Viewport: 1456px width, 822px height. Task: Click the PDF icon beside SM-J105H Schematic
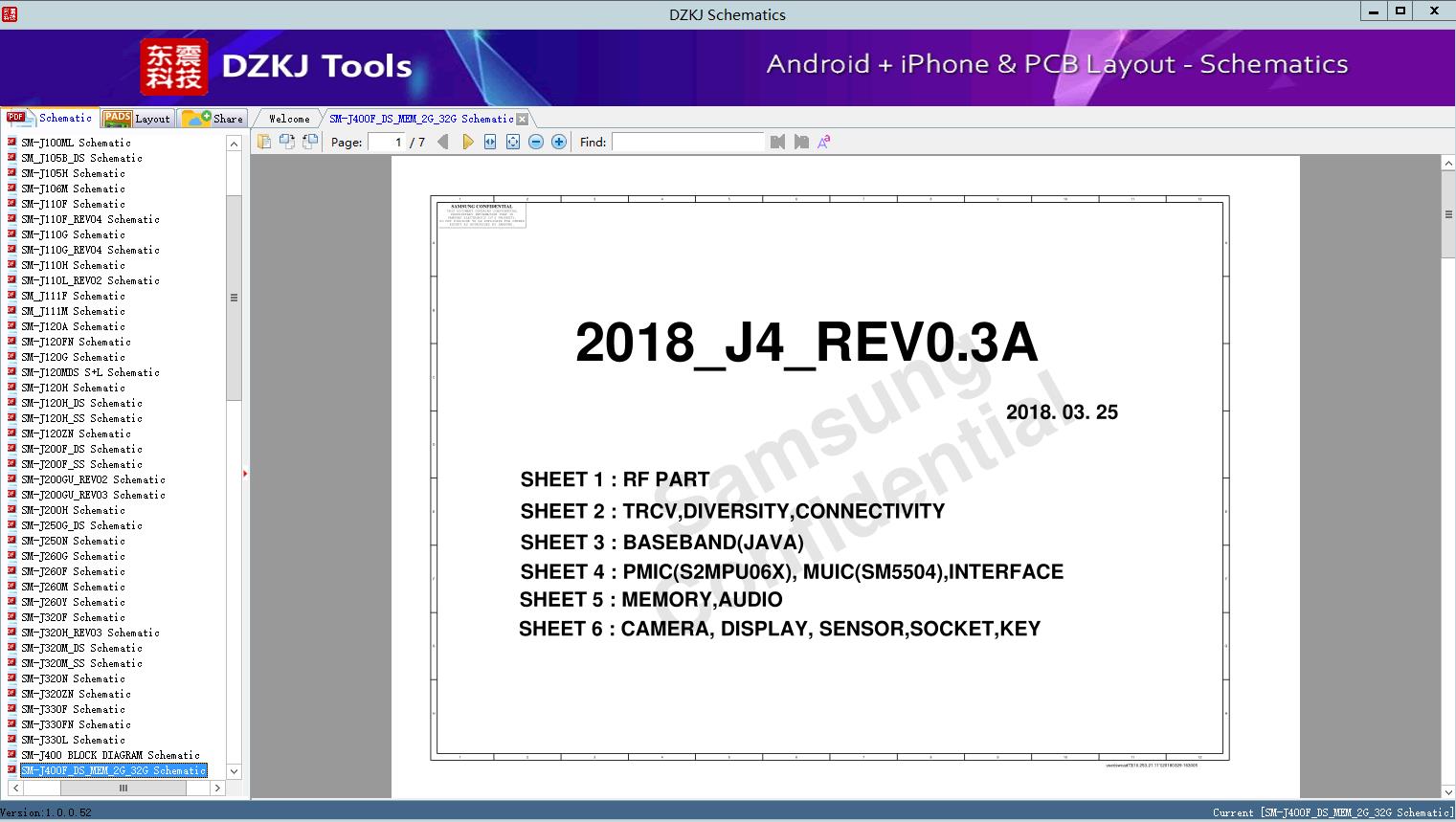(x=12, y=173)
